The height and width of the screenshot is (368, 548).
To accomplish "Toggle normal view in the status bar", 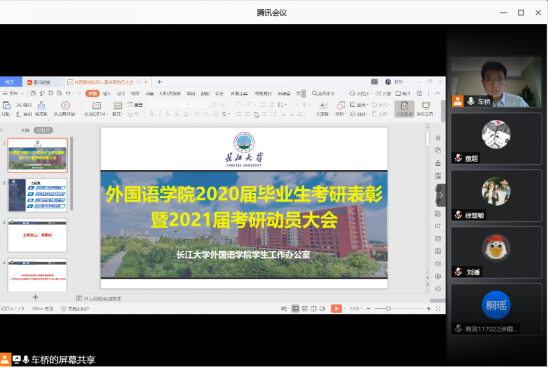I will [295, 309].
